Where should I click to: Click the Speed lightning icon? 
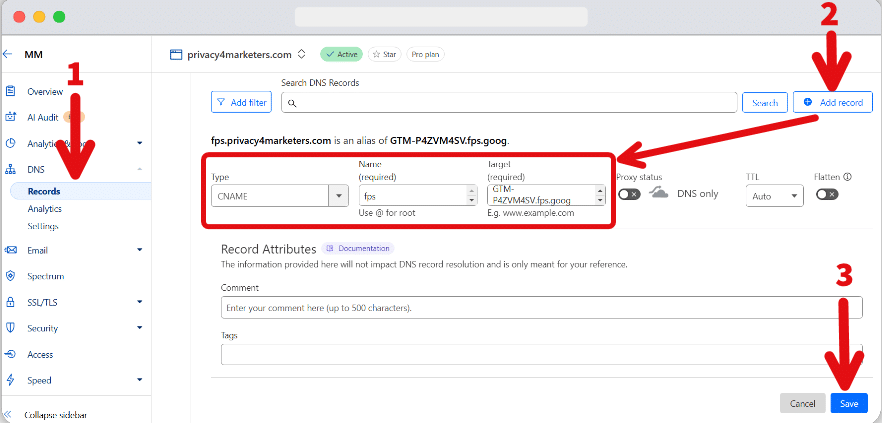[10, 380]
